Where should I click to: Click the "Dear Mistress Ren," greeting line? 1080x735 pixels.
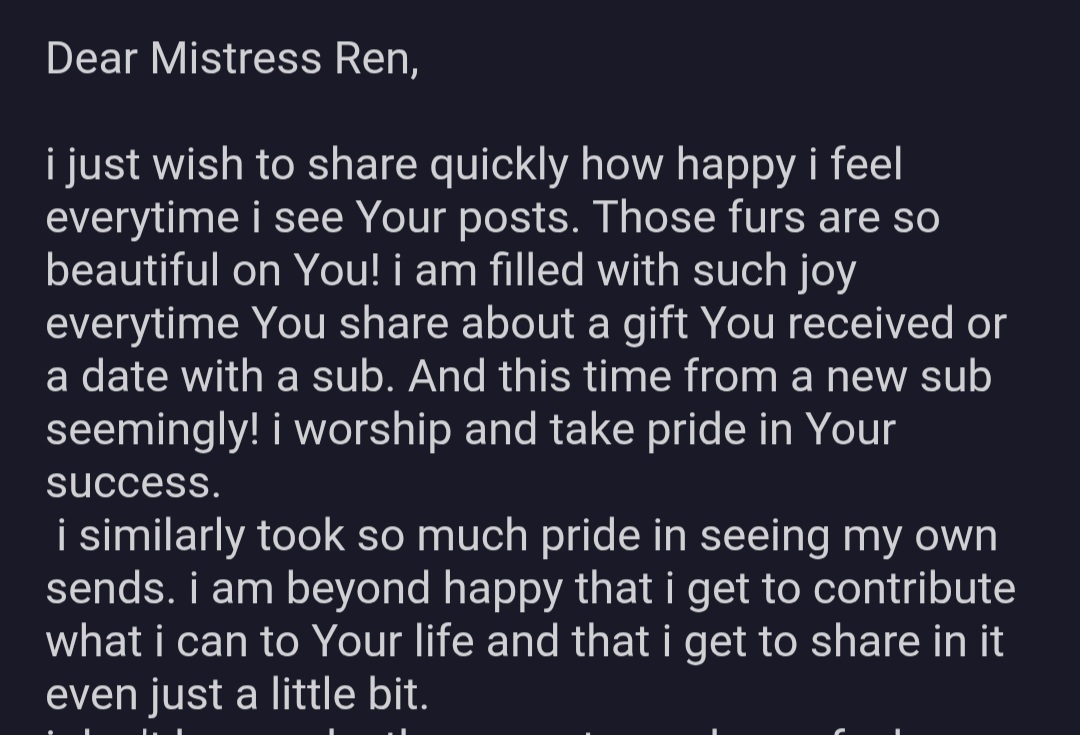(x=232, y=59)
